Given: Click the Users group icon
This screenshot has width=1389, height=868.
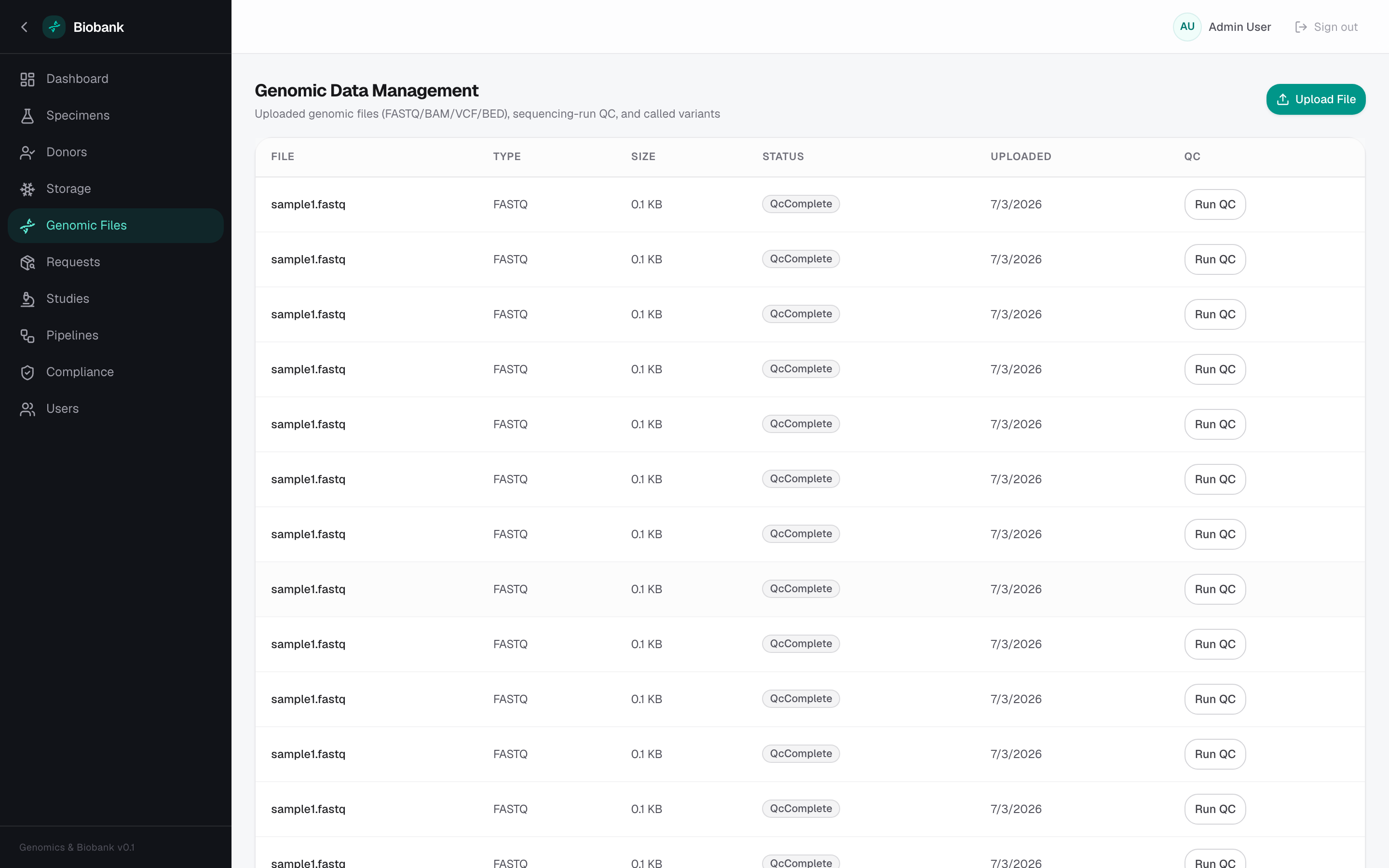Looking at the screenshot, I should click(x=27, y=409).
